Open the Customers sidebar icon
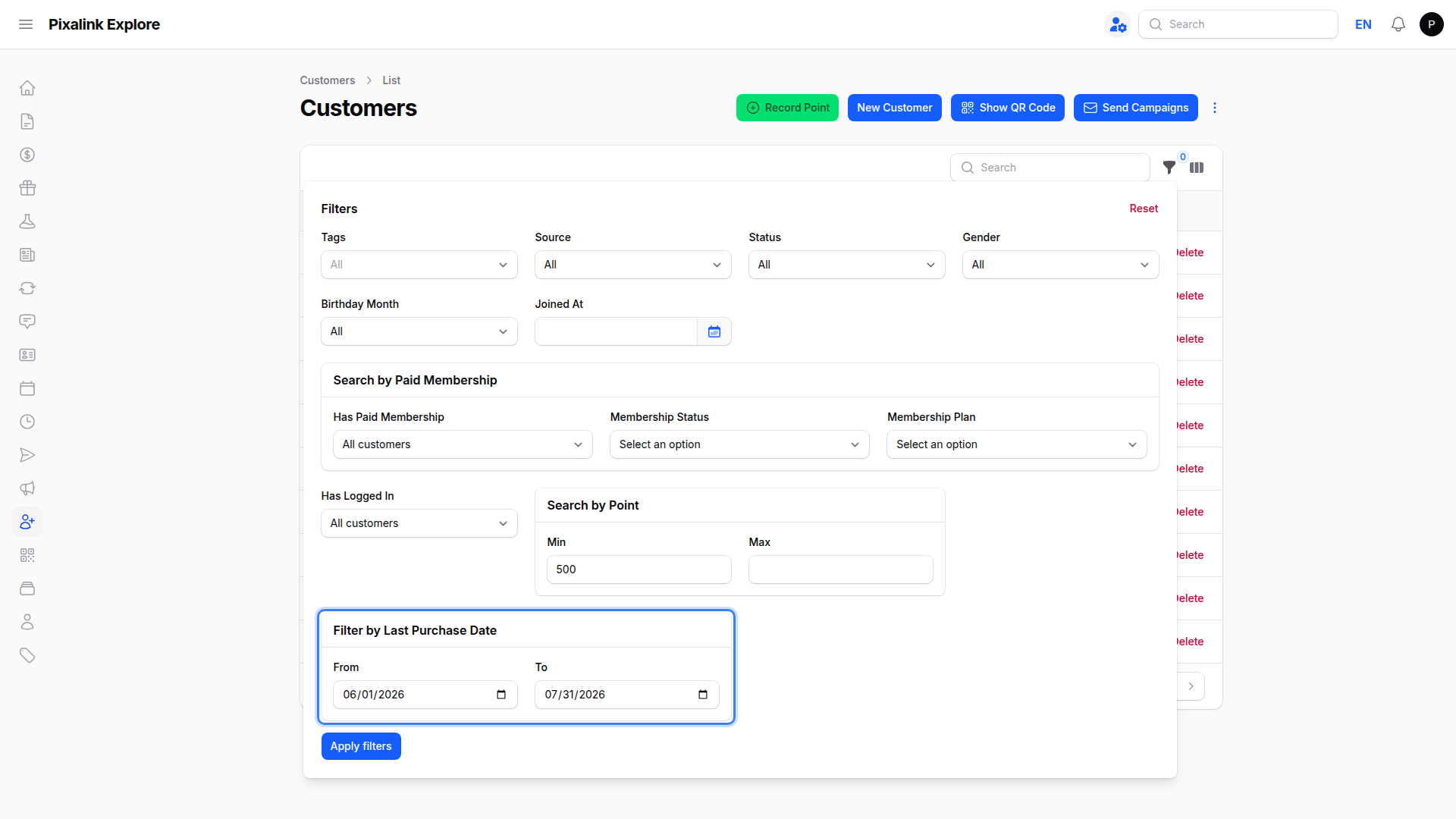 click(x=27, y=522)
